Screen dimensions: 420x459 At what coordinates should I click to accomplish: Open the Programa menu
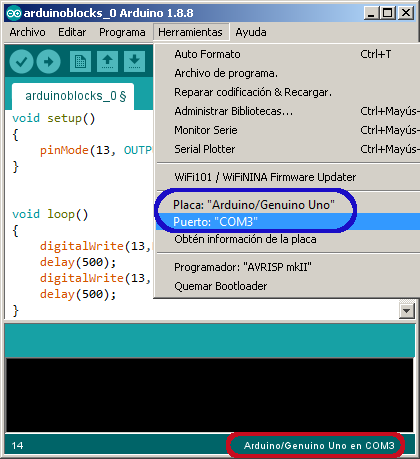(122, 32)
